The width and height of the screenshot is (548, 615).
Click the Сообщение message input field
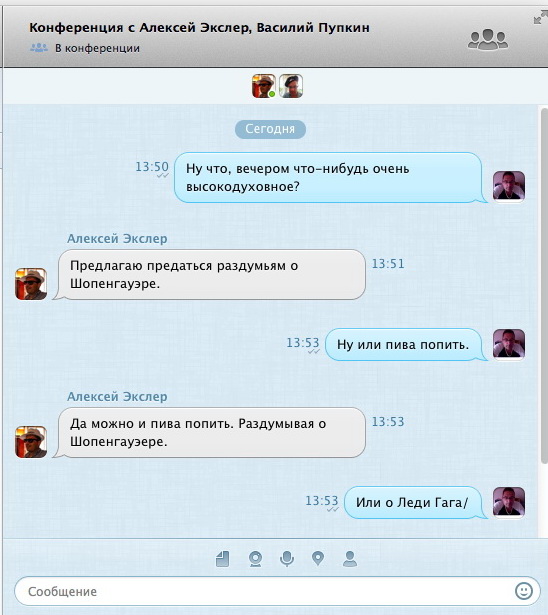coord(277,591)
